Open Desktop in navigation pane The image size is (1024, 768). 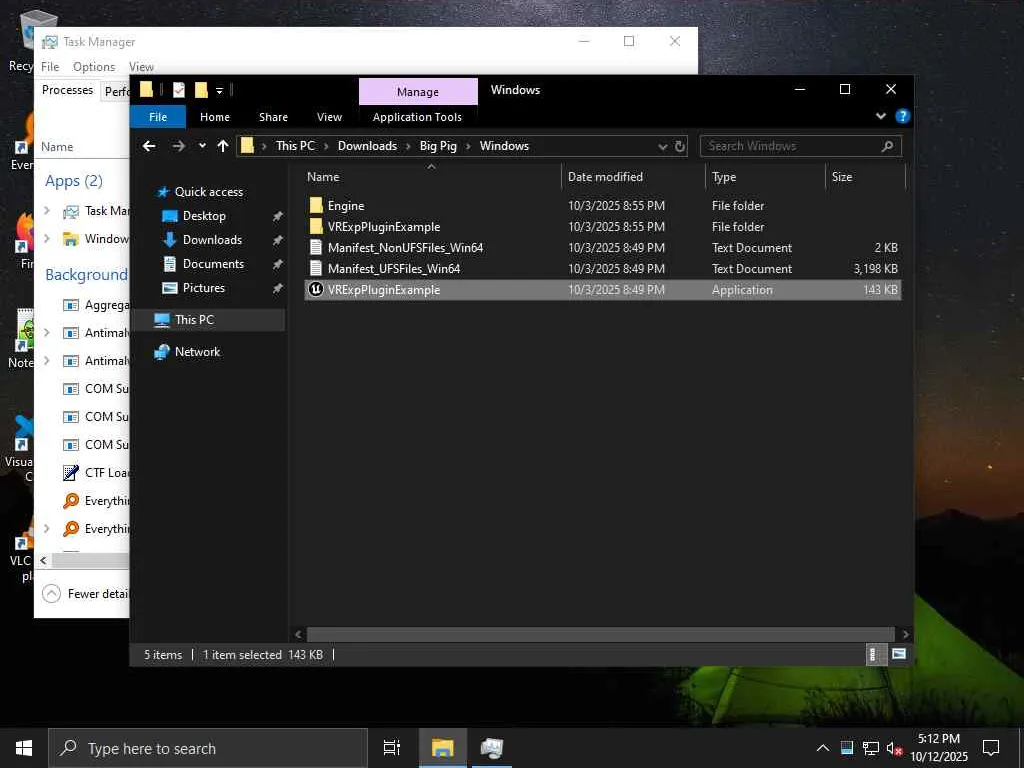(x=204, y=216)
